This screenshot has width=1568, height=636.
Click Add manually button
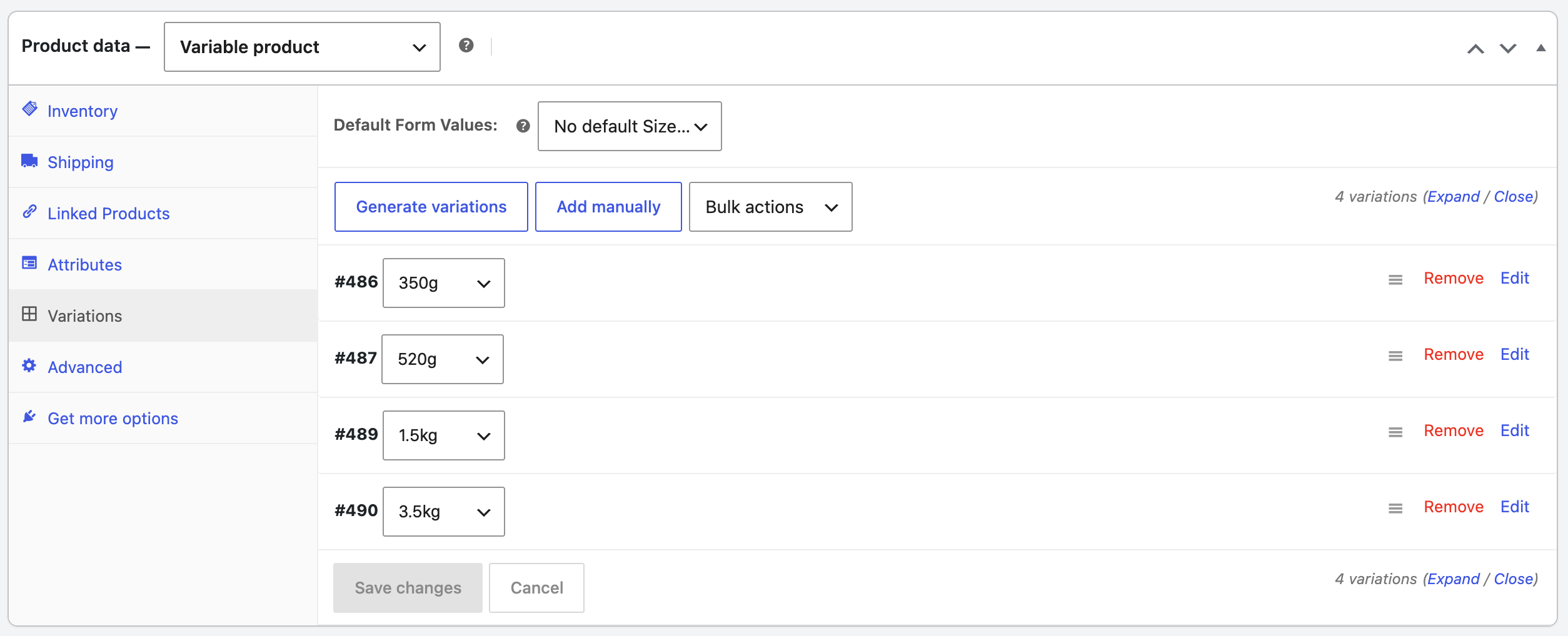(x=608, y=207)
